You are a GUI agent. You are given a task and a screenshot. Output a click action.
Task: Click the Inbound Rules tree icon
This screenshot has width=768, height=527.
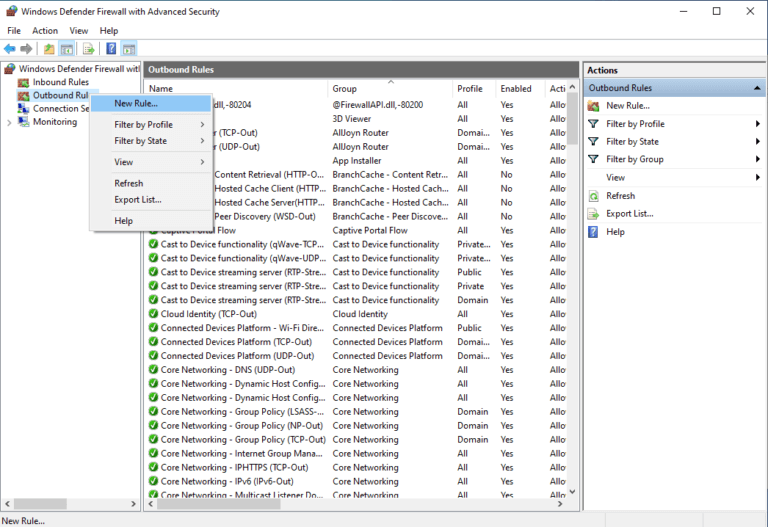pos(24,82)
